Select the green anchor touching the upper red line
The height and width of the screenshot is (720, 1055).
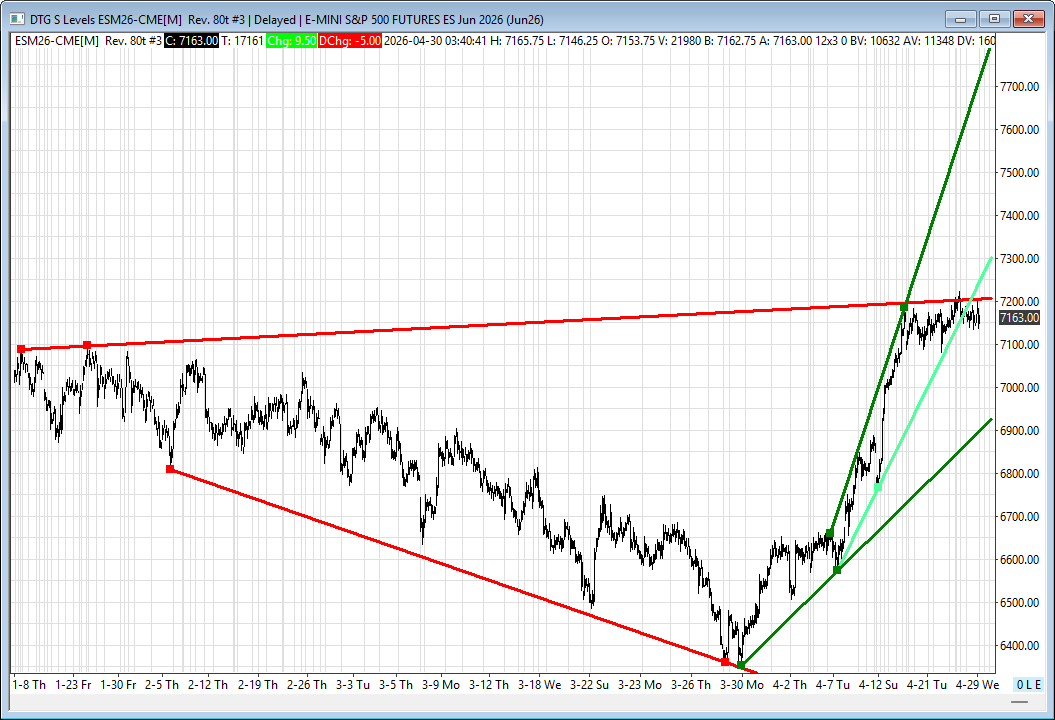point(904,307)
